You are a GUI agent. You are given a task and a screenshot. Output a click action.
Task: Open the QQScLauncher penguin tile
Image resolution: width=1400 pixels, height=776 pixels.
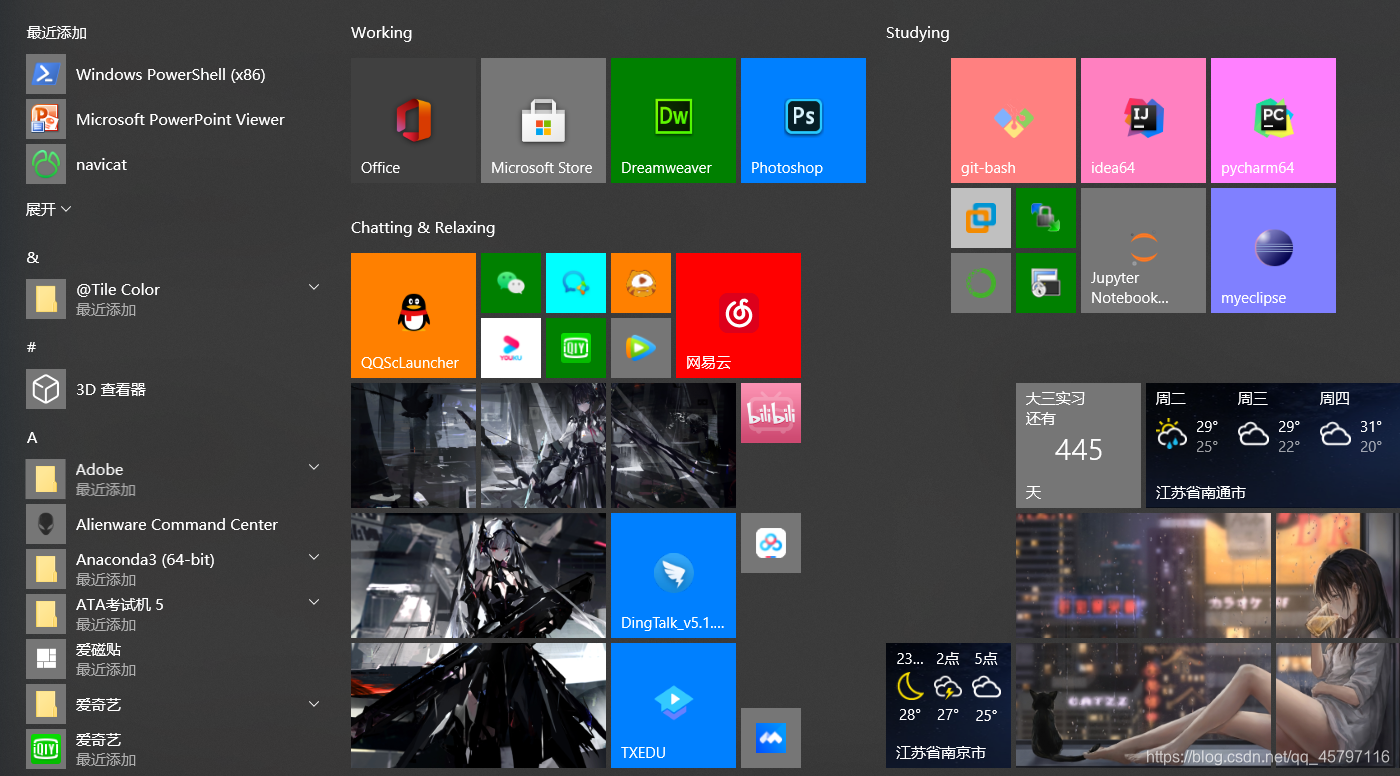tap(413, 315)
